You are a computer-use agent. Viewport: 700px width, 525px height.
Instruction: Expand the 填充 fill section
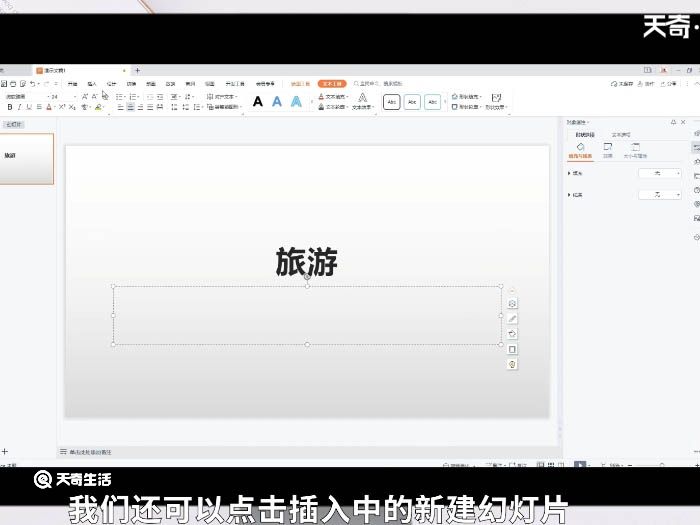[575, 173]
